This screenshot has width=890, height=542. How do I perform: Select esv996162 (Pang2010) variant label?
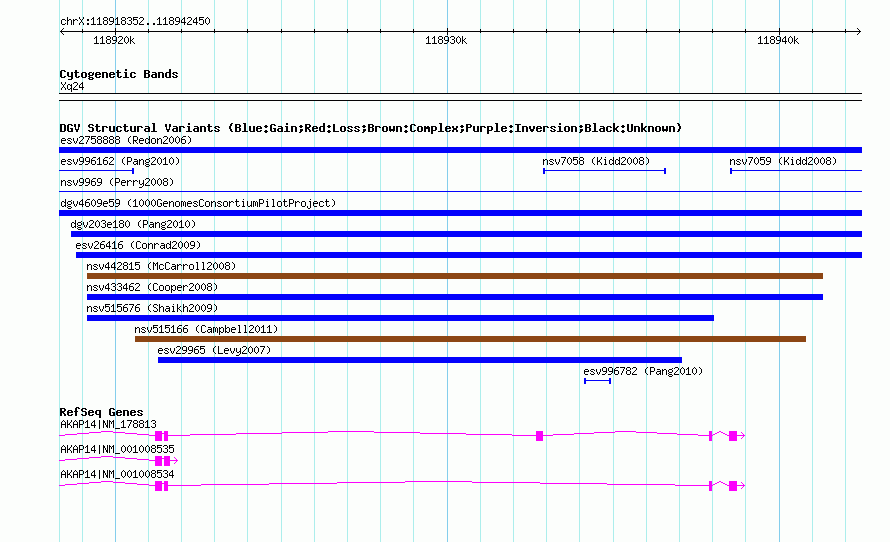pos(120,161)
